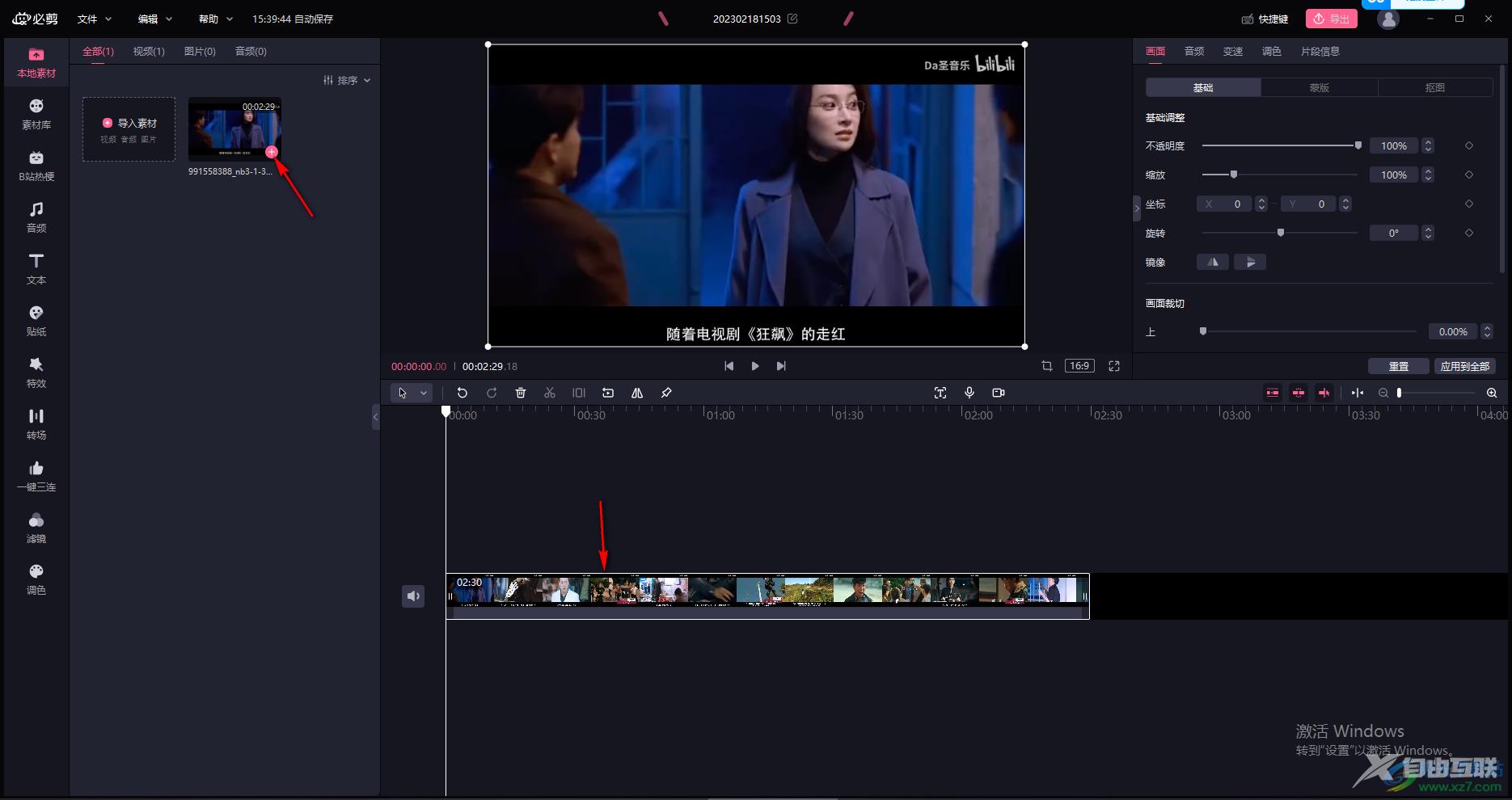
Task: Click the mirror flip timeline toolbar icon
Action: 637,393
